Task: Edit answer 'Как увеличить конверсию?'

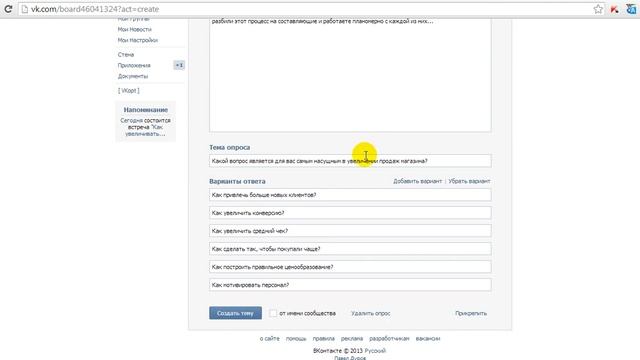Action: (350, 213)
